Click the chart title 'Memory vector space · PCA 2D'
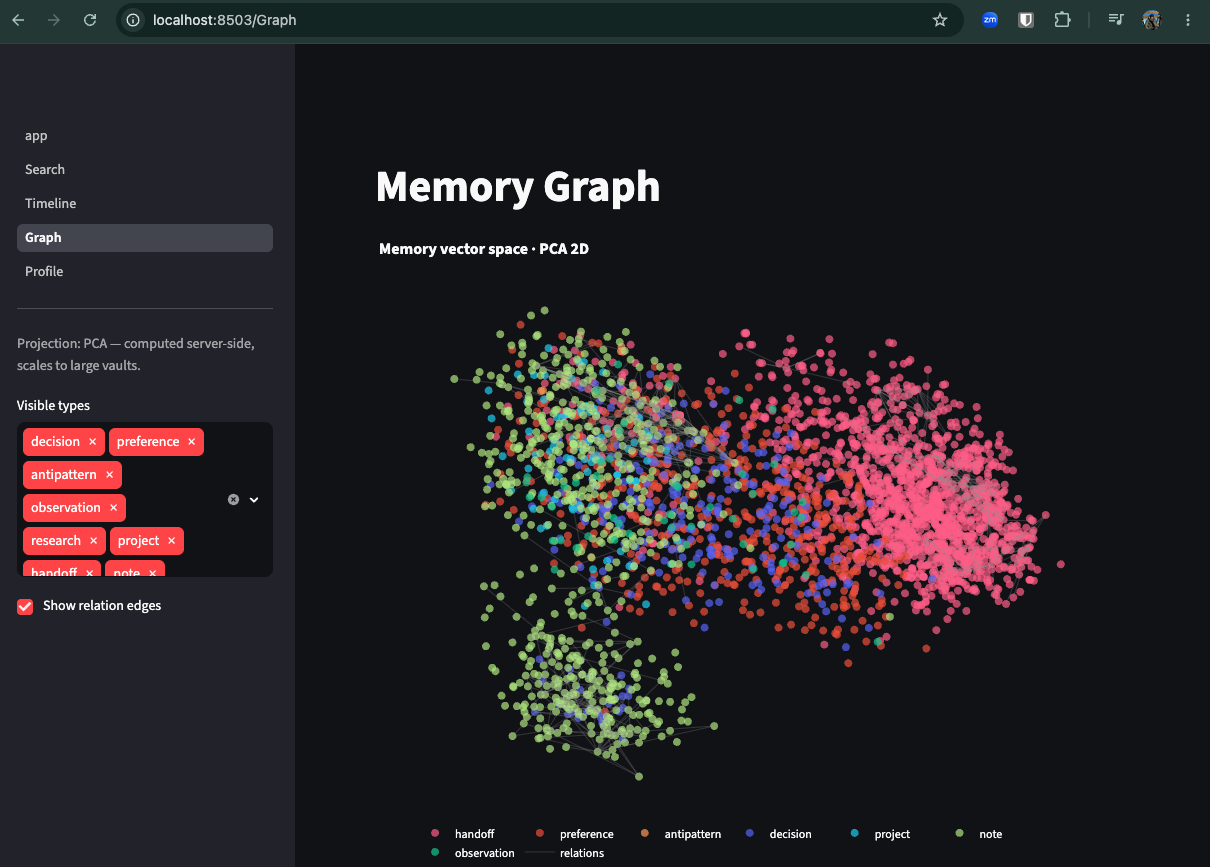 point(484,249)
